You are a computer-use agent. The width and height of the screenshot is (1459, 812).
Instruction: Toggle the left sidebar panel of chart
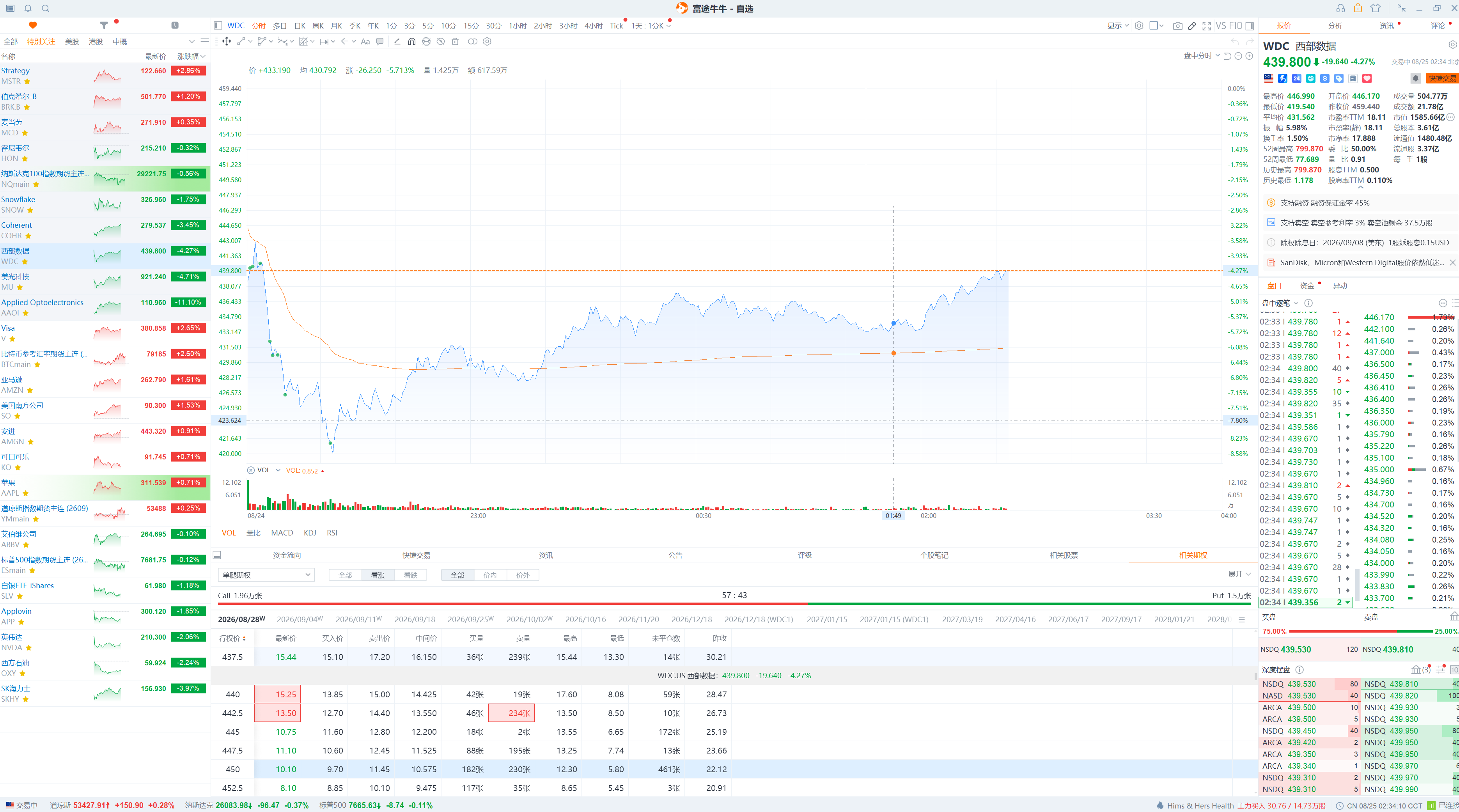coord(218,25)
